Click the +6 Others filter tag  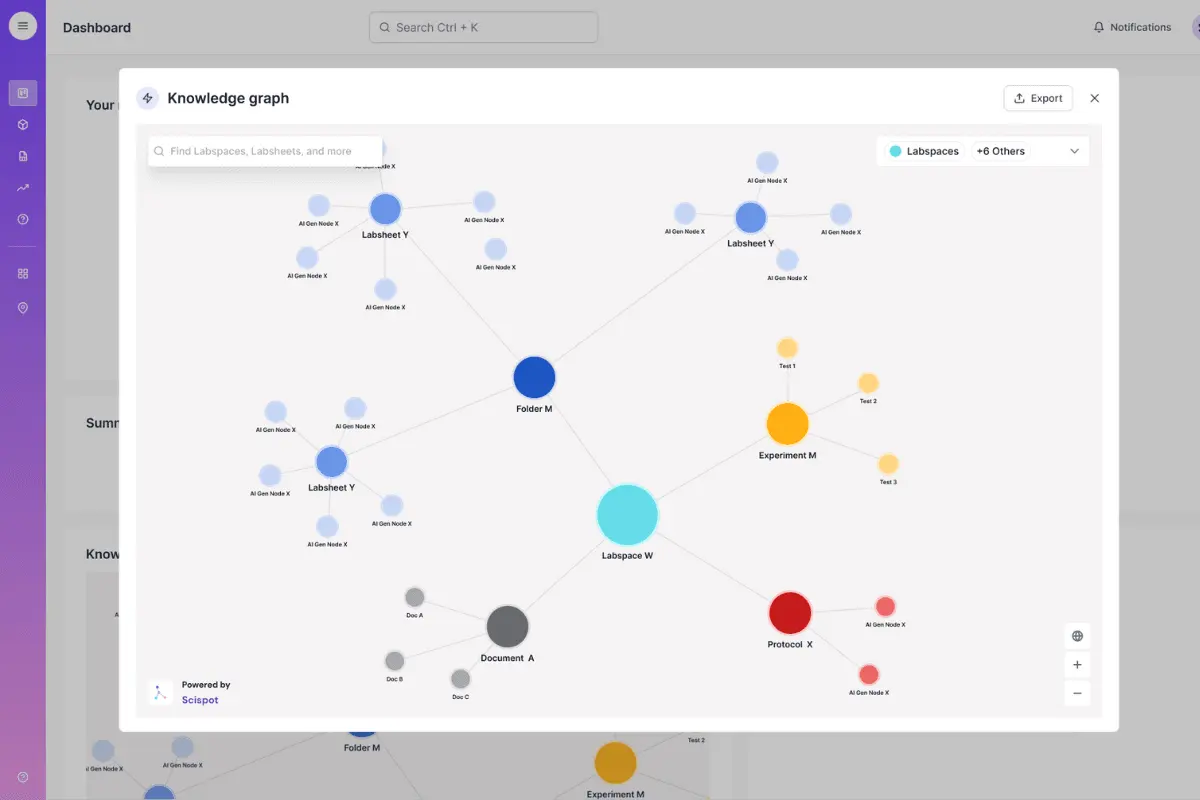tap(1001, 151)
